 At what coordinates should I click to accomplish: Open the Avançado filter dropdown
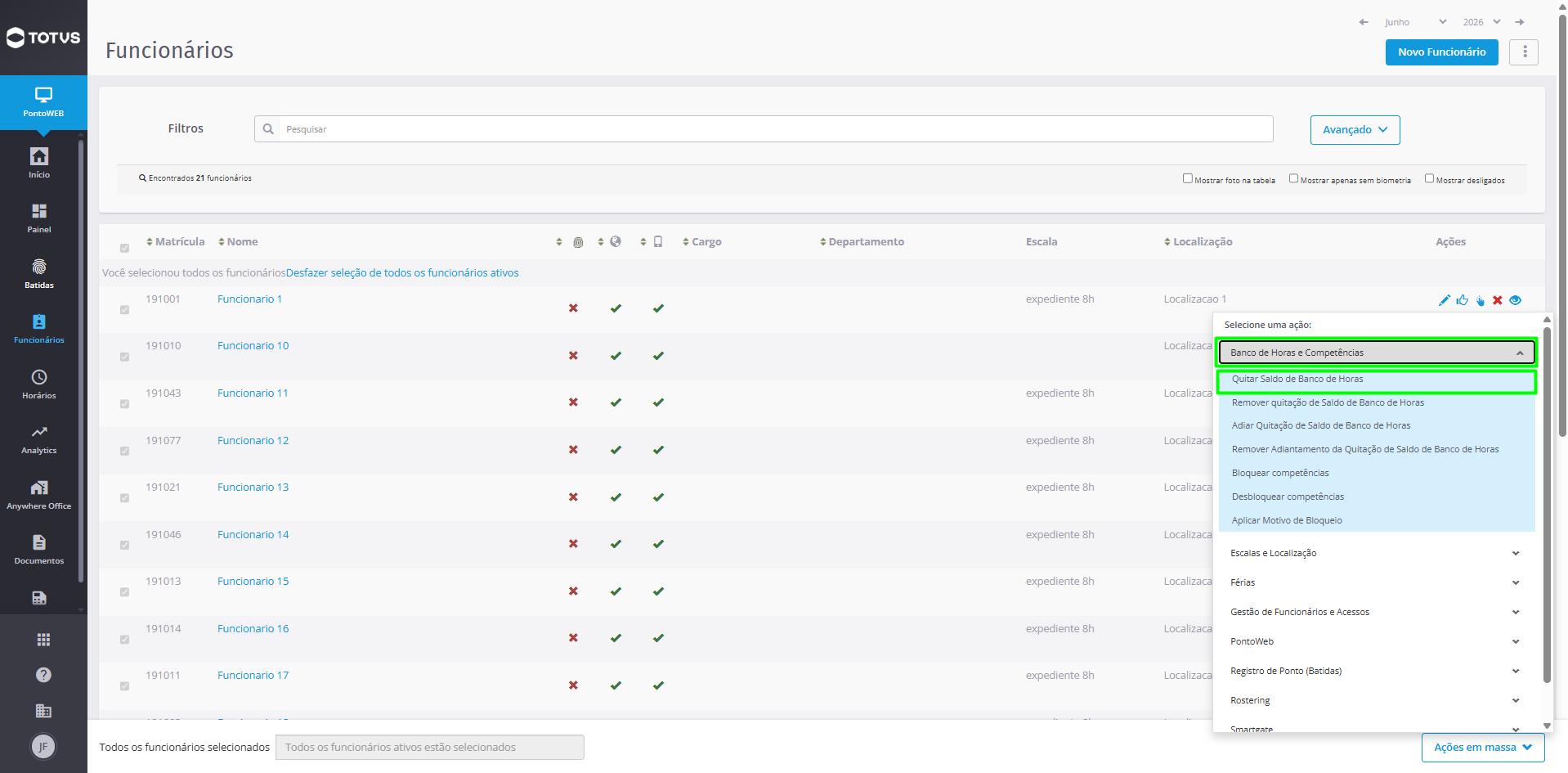click(1355, 130)
